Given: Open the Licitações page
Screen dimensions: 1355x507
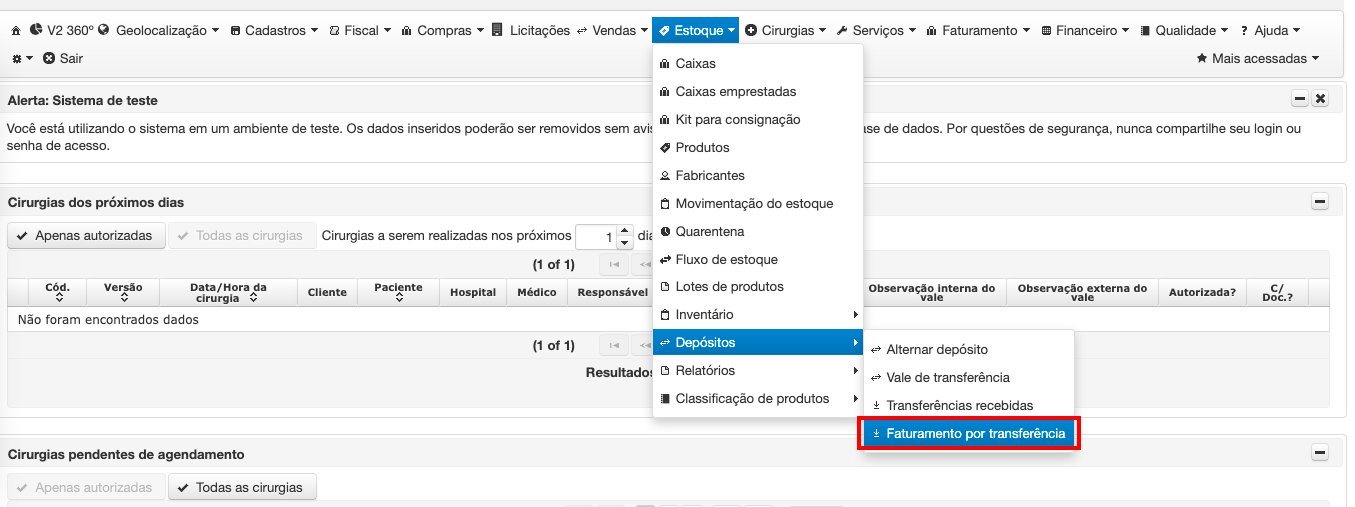Looking at the screenshot, I should click(531, 31).
